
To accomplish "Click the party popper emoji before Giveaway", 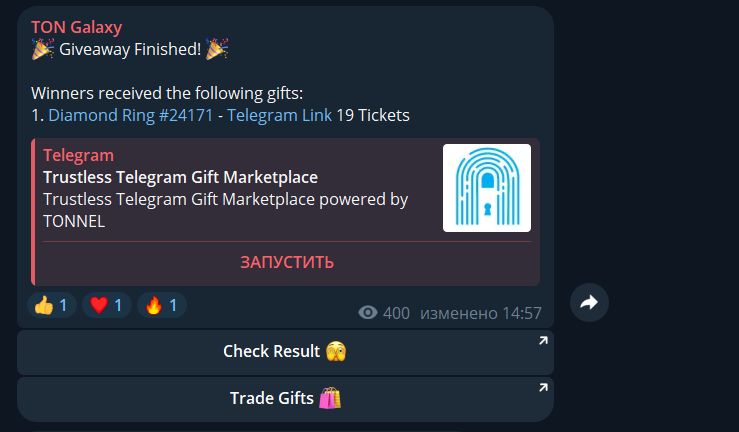I will coord(42,49).
